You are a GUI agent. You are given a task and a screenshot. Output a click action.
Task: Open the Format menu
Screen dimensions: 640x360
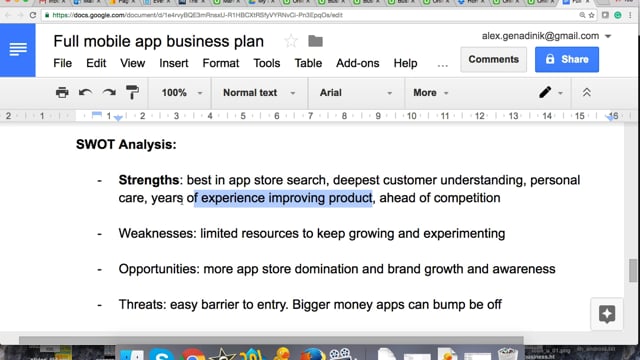tap(221, 63)
